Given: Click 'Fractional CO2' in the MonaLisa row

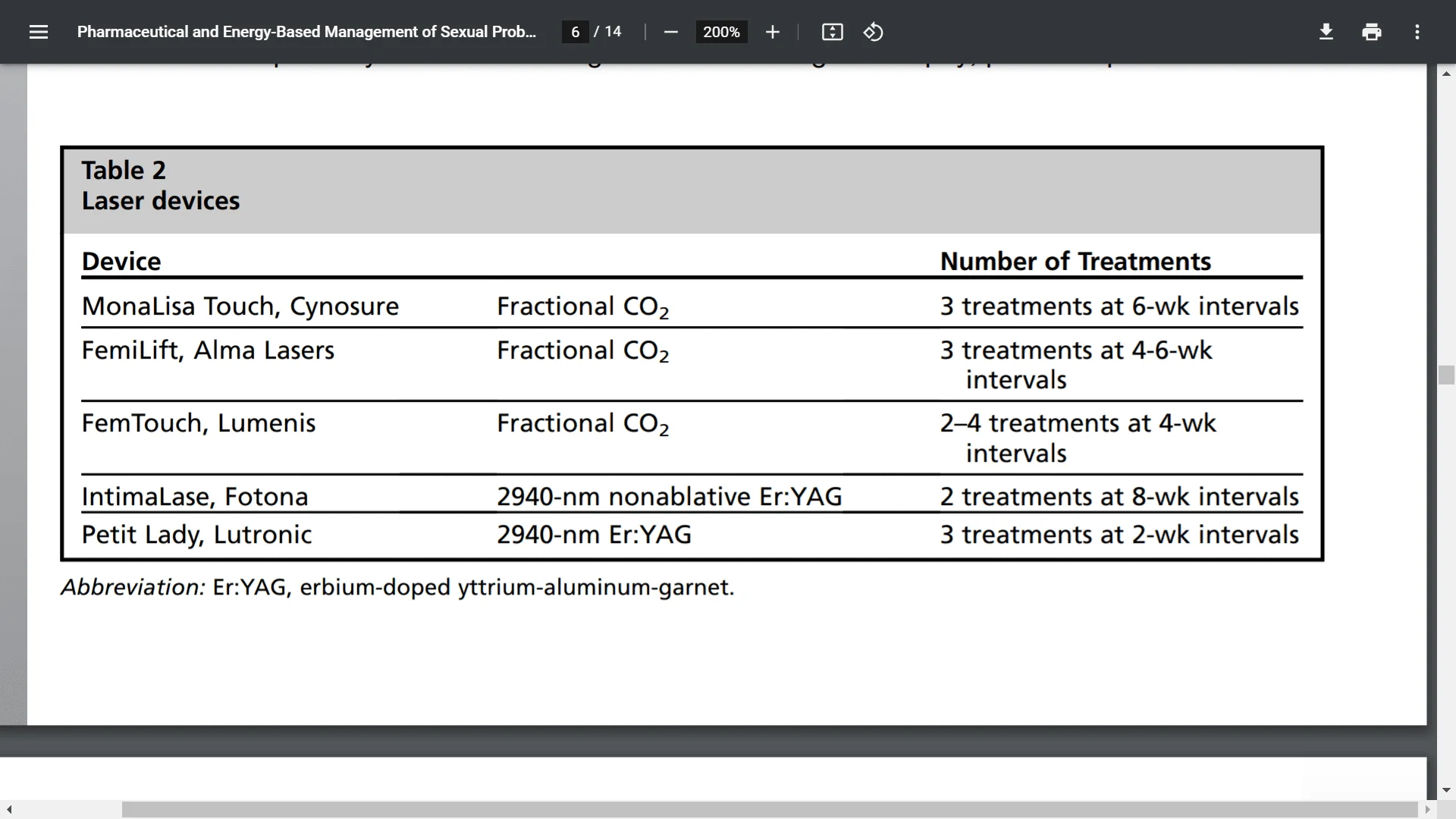Looking at the screenshot, I should 583,307.
